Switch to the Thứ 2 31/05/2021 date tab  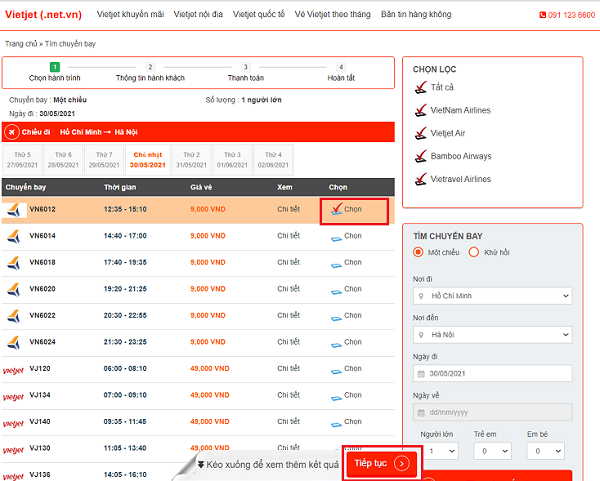pos(191,160)
